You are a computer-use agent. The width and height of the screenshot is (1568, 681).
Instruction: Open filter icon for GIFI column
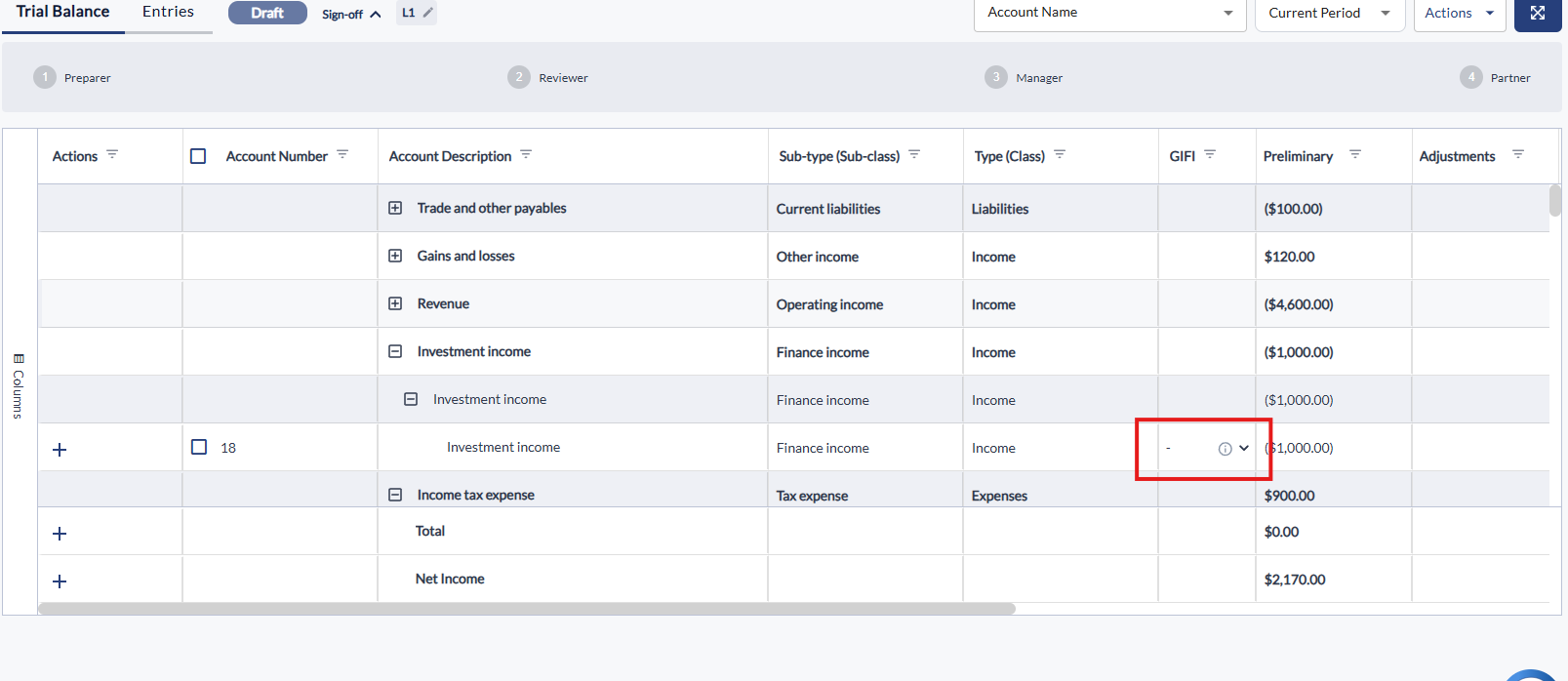point(1210,155)
